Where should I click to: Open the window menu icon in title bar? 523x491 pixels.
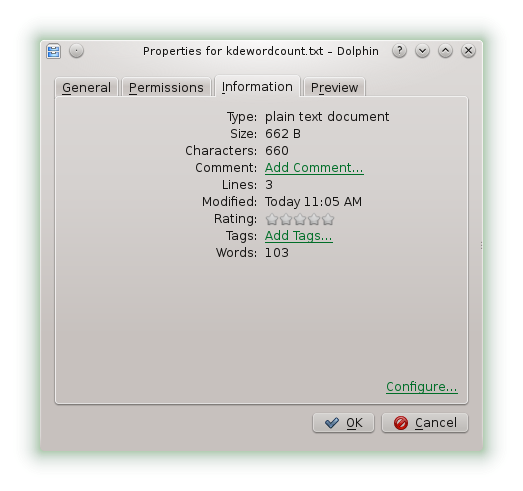[x=53, y=51]
